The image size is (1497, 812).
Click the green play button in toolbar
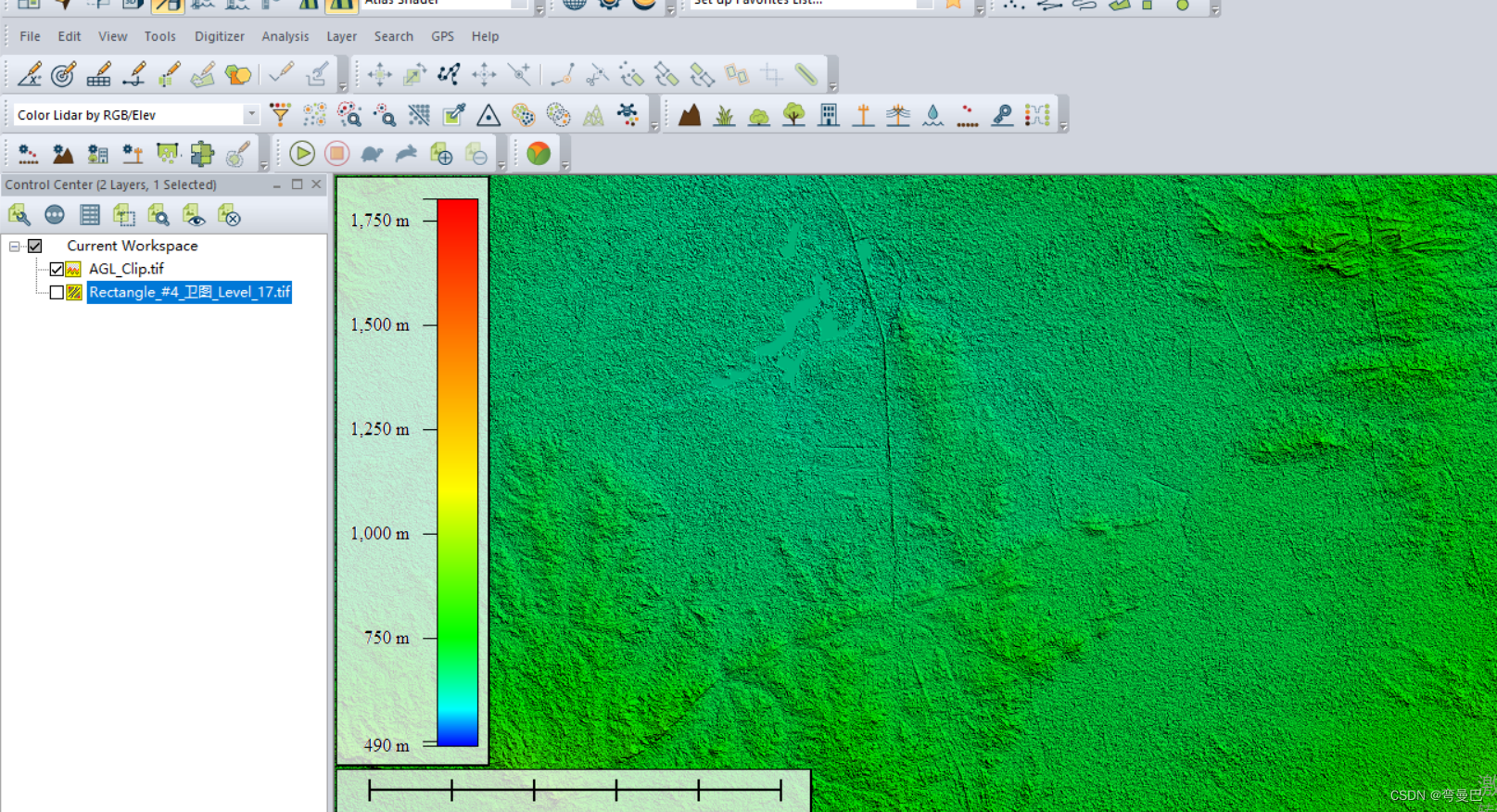(302, 154)
